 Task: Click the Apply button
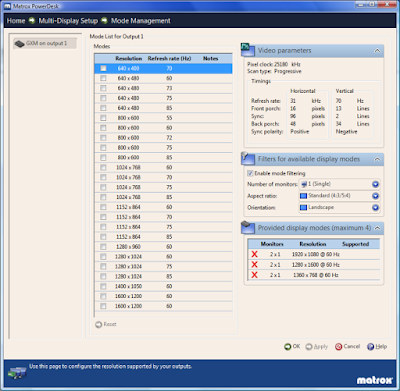point(317,347)
